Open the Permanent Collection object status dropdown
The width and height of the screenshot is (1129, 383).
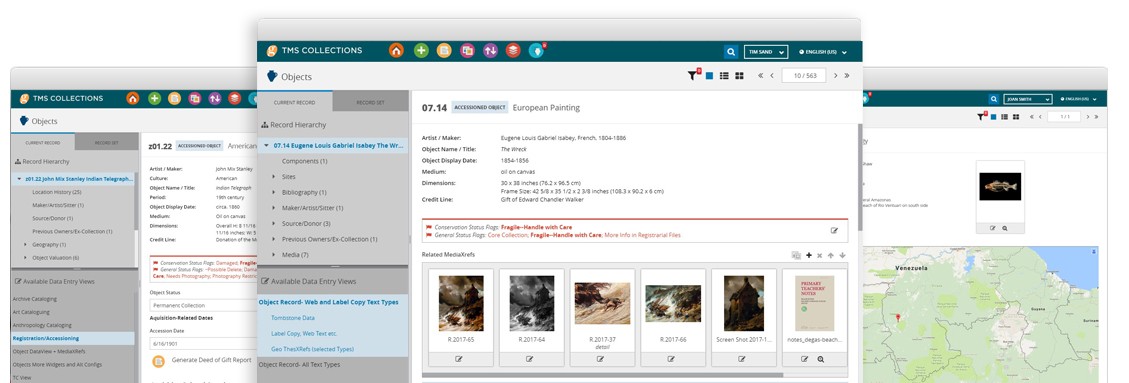[x=203, y=305]
